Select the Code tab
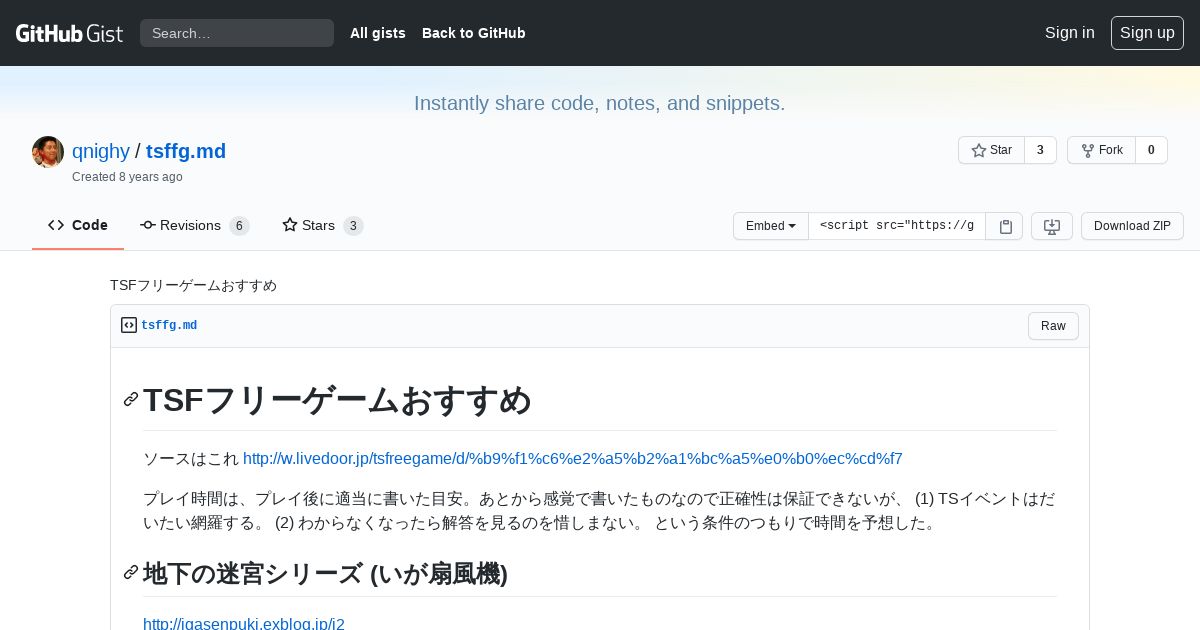 coord(78,225)
